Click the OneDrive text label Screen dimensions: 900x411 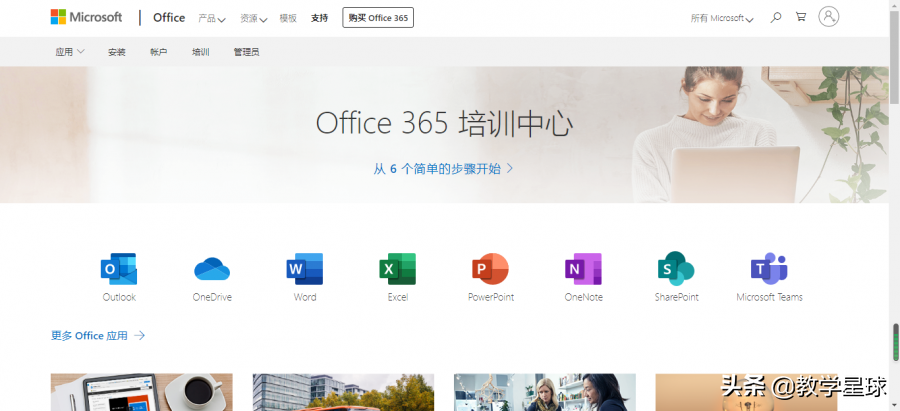(212, 297)
